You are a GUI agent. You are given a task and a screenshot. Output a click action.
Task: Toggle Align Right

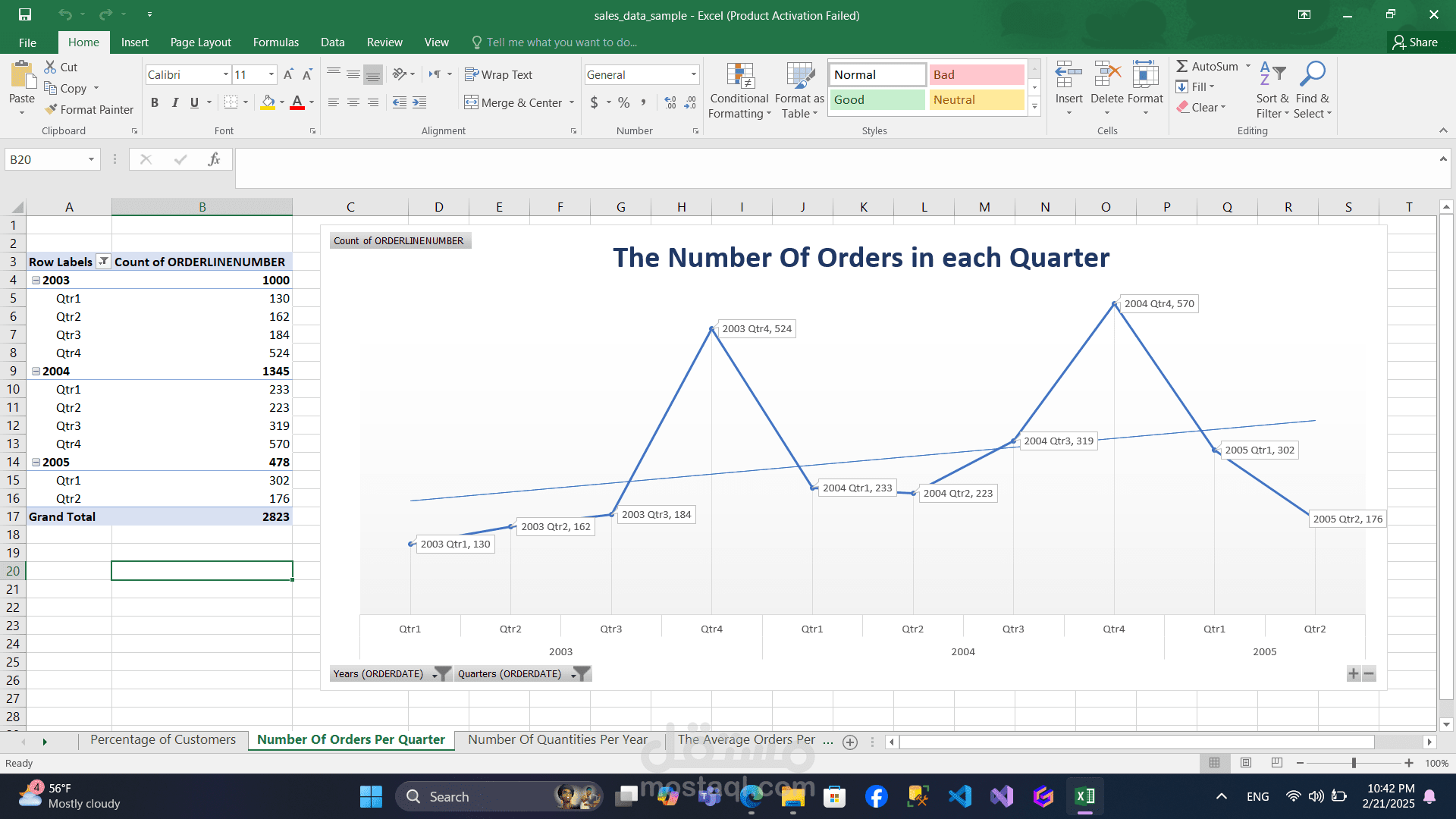[x=373, y=102]
